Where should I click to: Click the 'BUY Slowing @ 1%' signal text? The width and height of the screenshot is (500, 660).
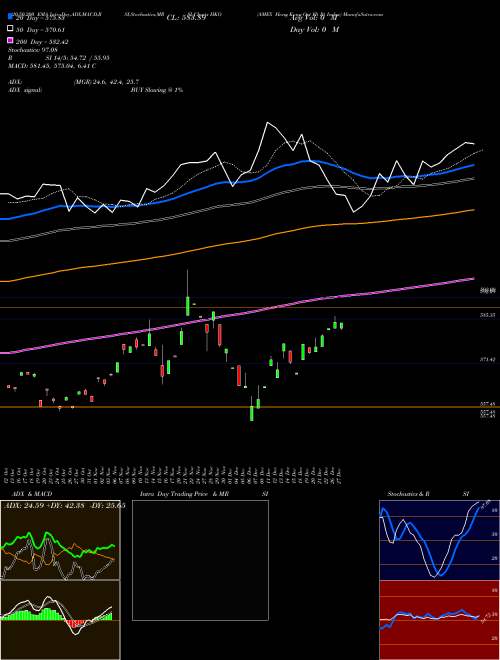coord(157,90)
